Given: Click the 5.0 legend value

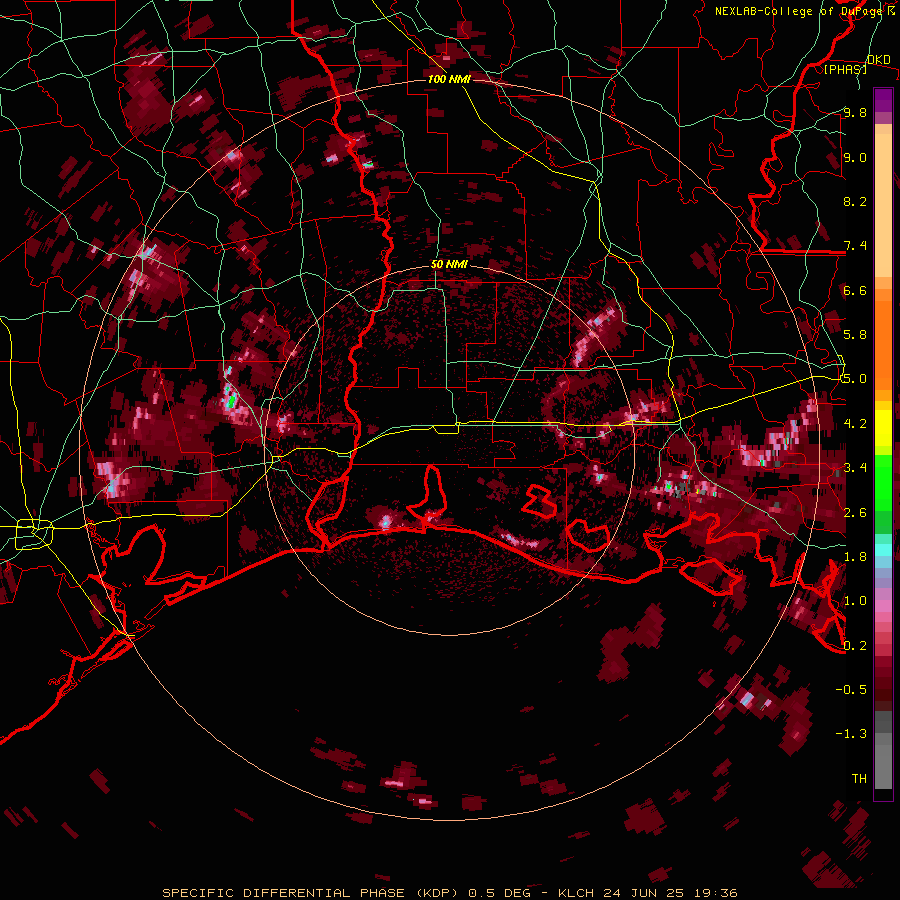Looking at the screenshot, I should pos(855,379).
